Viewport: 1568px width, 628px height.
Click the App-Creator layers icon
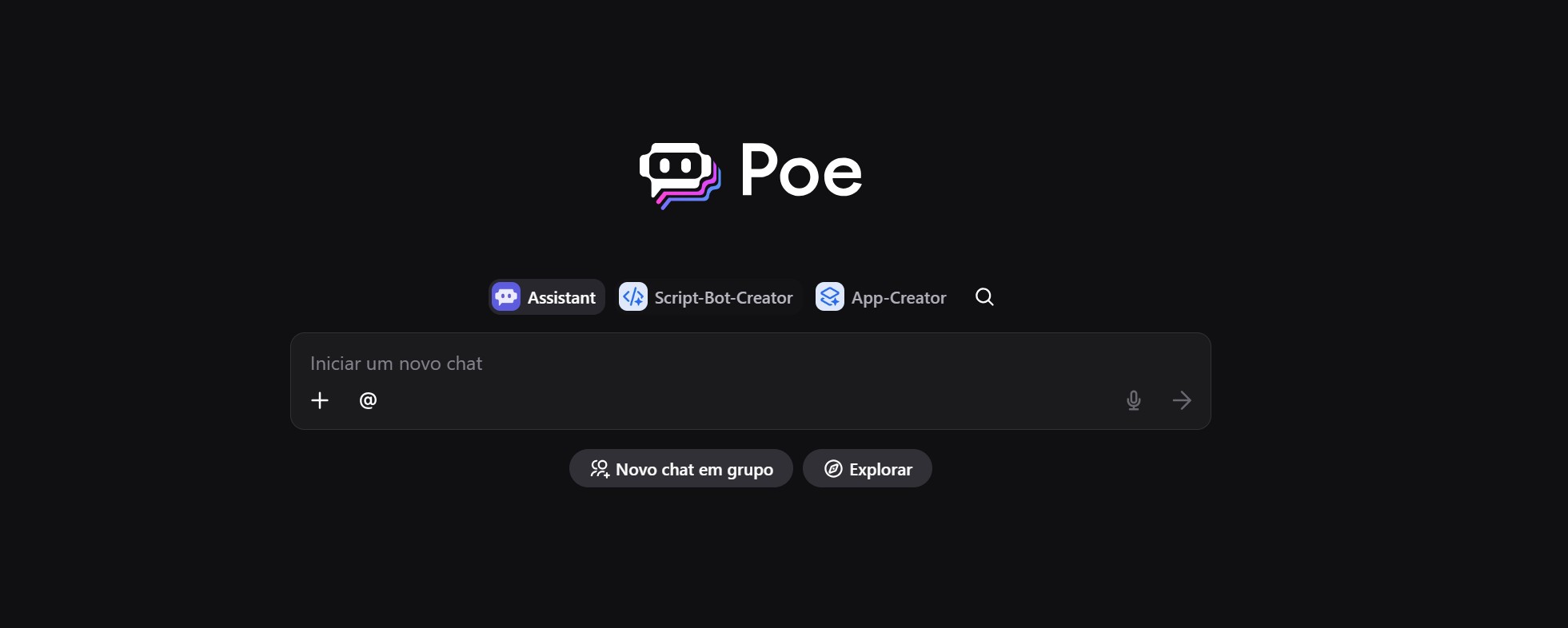830,297
